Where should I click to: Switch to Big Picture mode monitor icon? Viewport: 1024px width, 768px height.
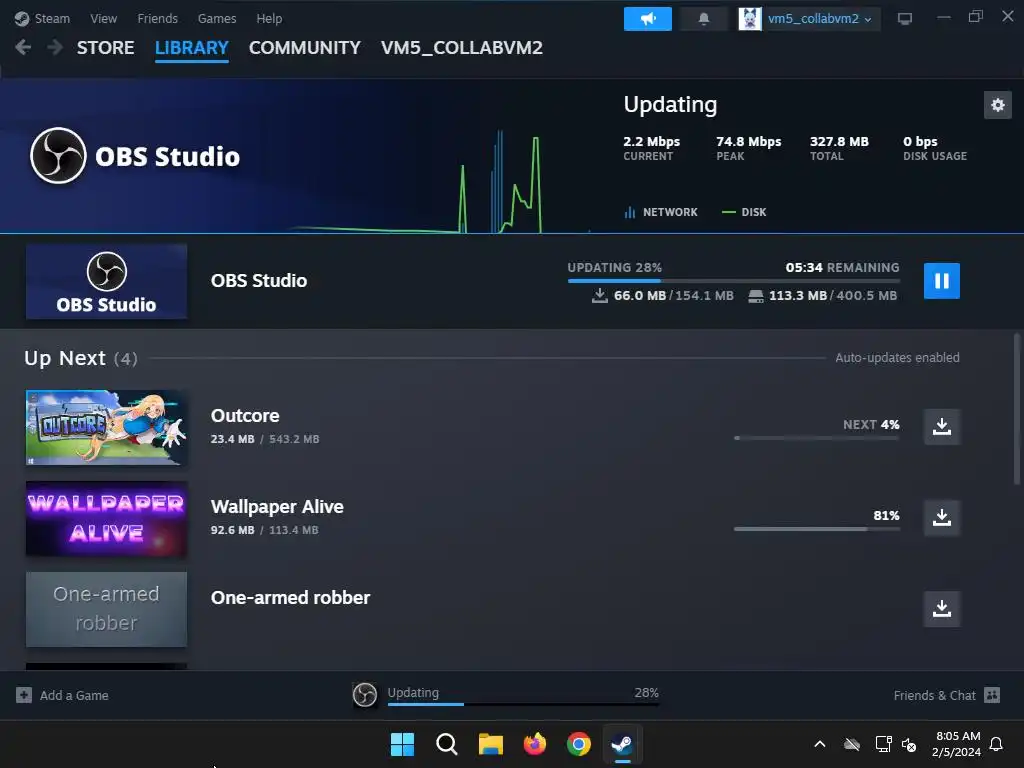pyautogui.click(x=904, y=19)
